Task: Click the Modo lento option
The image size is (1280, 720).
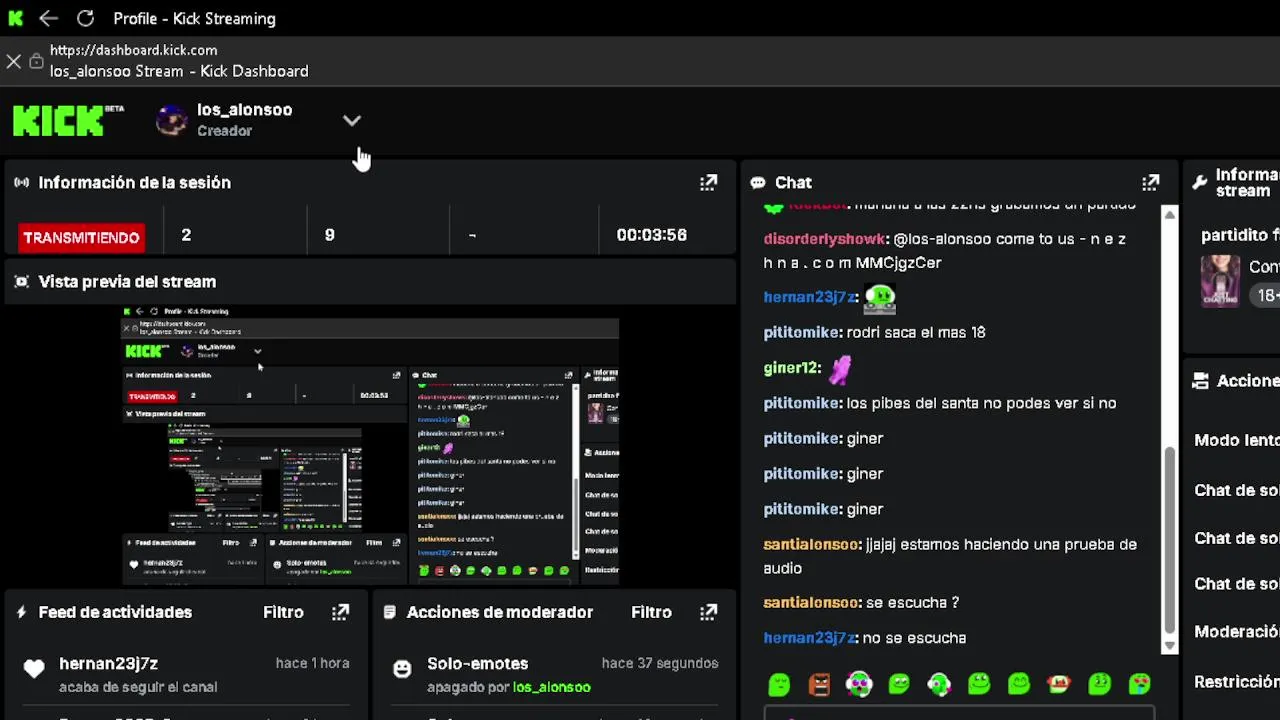Action: tap(1237, 440)
